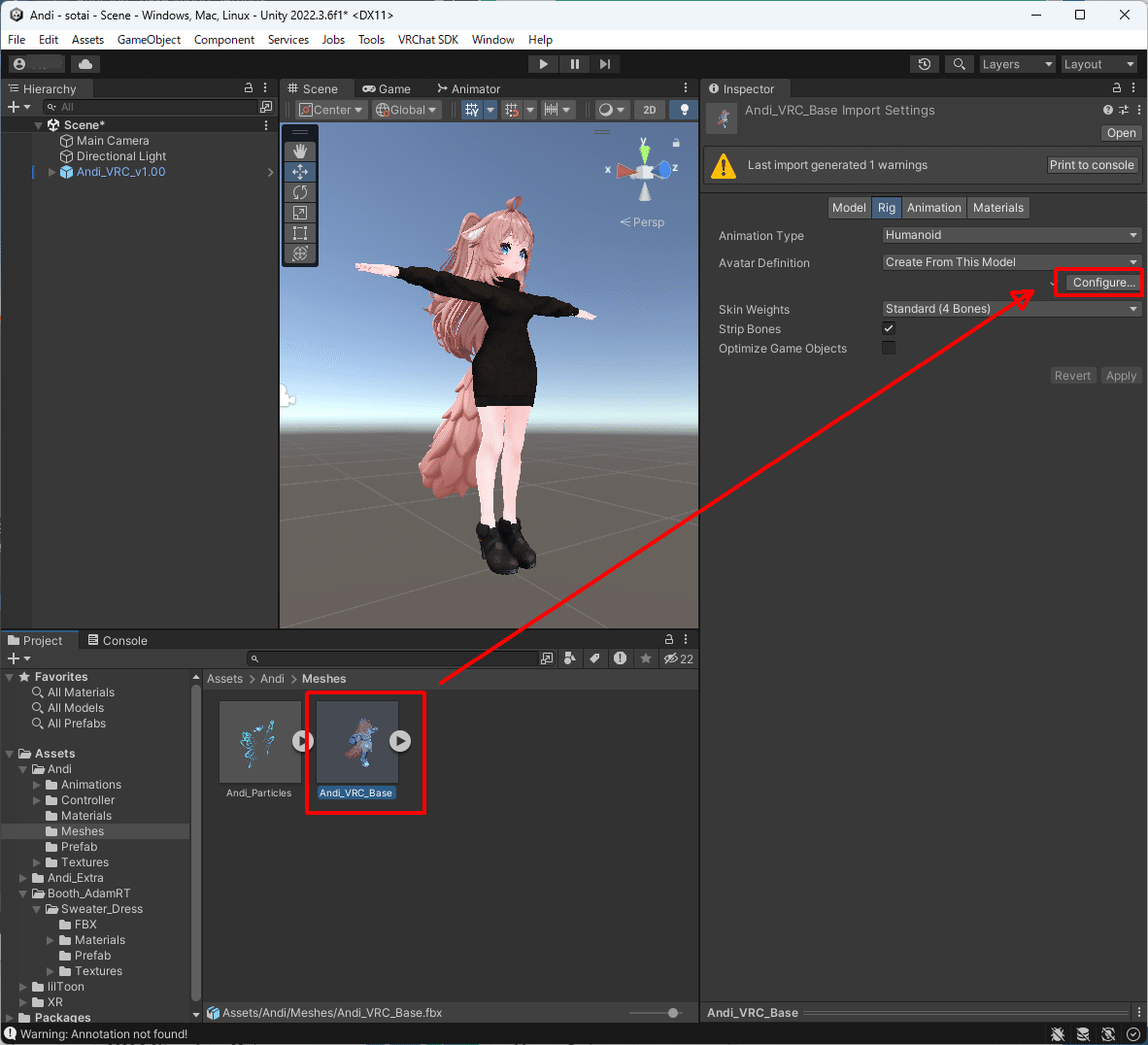Click Search by Label icon in Project
This screenshot has width=1148, height=1045.
594,658
